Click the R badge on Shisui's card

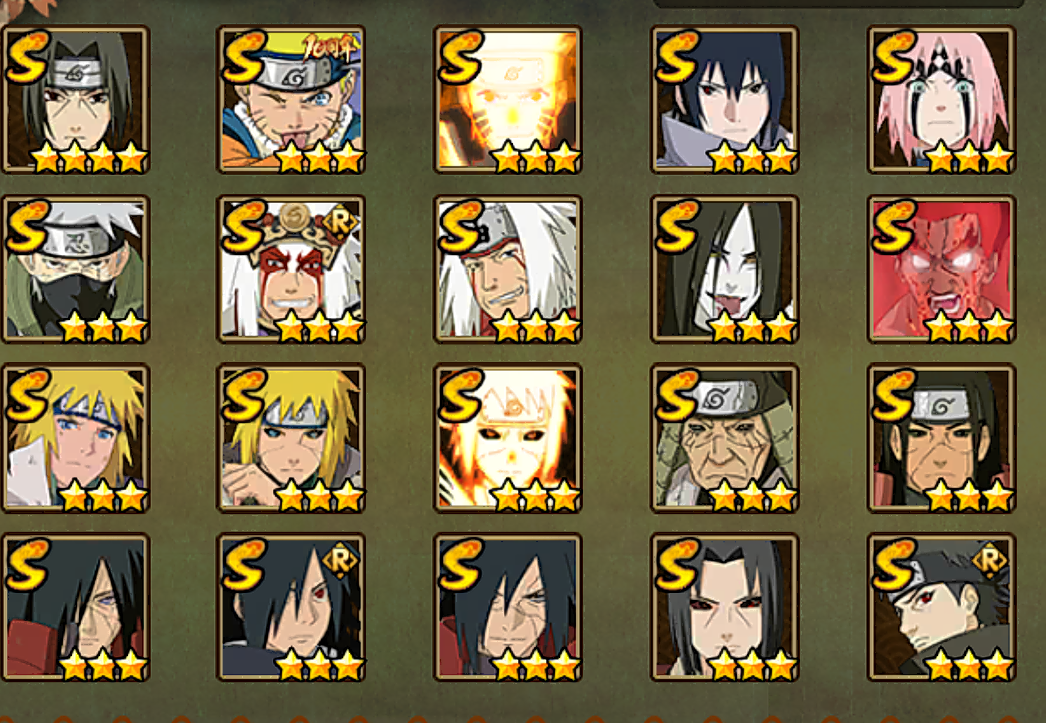989,561
